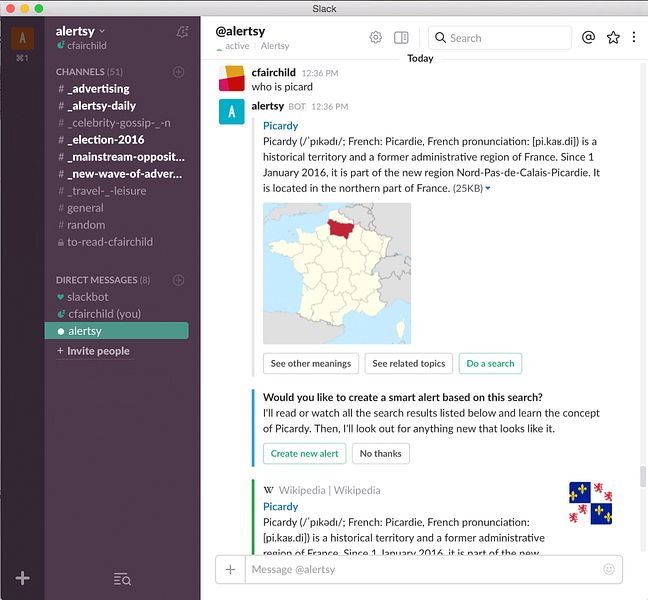Click alertsy bot name in message
The width and height of the screenshot is (648, 600).
(x=267, y=106)
